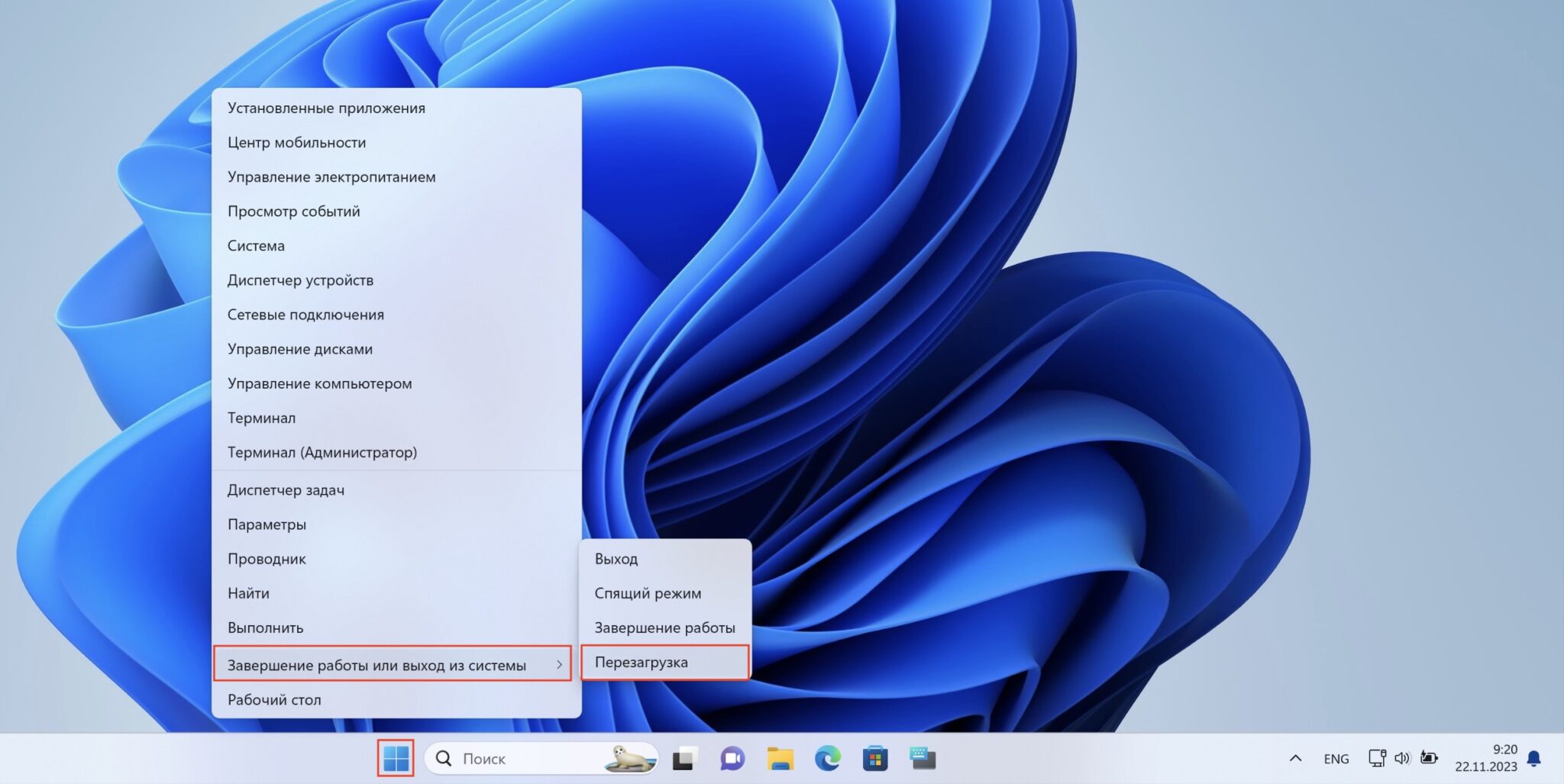Click the battery status icon
The width and height of the screenshot is (1564, 784).
[x=1429, y=758]
